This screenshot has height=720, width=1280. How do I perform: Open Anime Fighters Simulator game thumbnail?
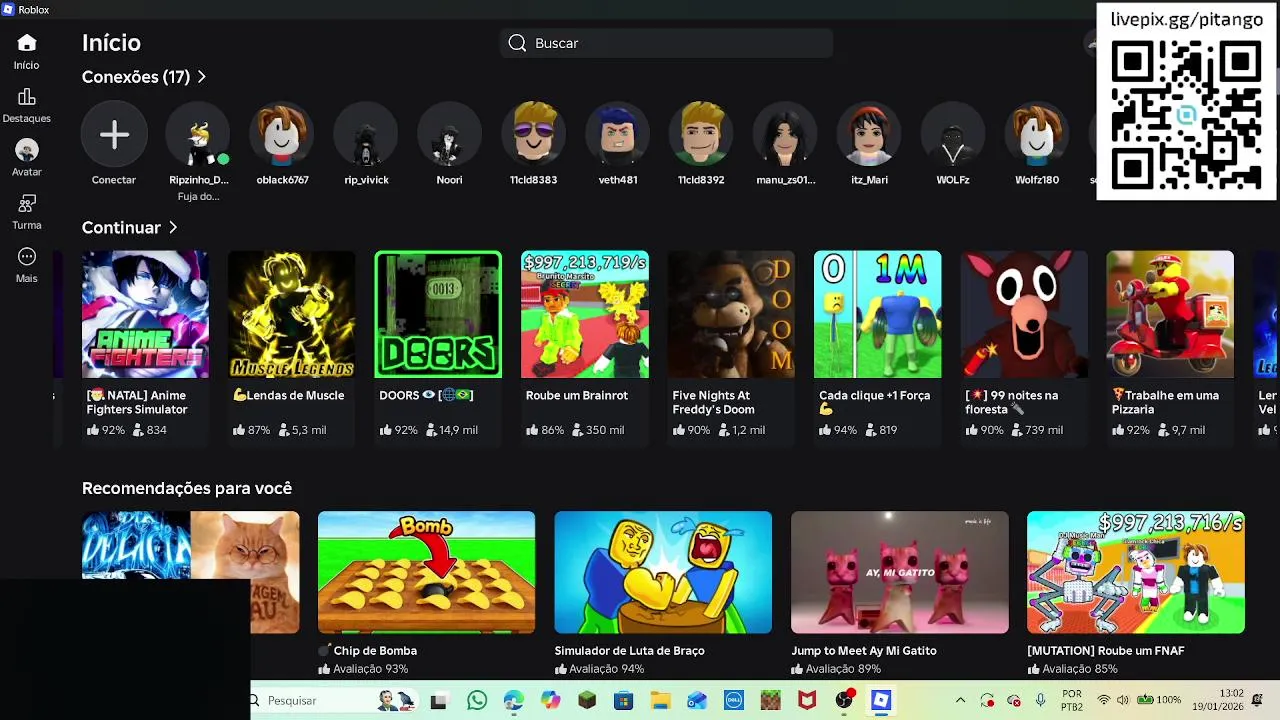pos(145,314)
